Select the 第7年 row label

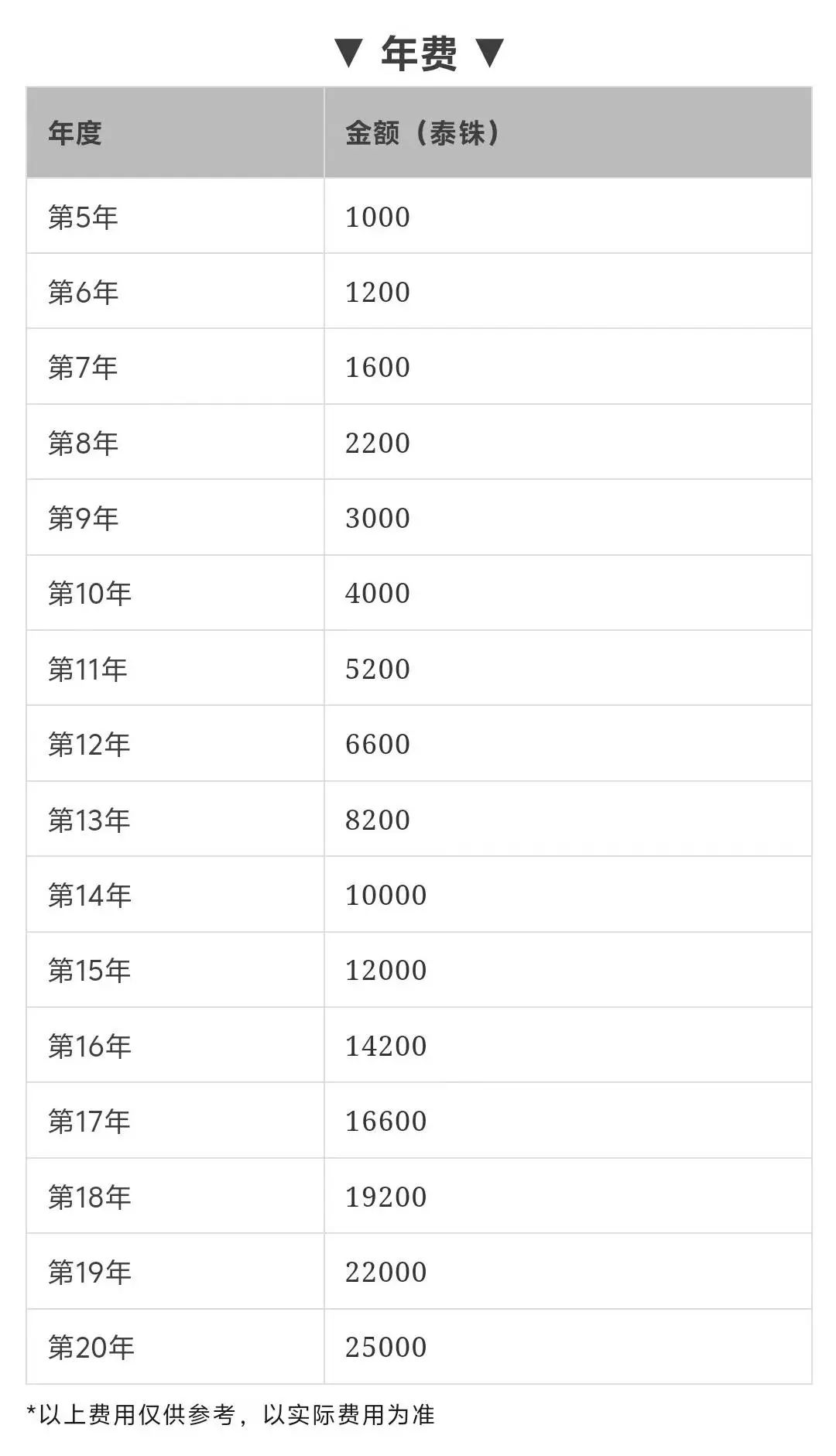(83, 367)
